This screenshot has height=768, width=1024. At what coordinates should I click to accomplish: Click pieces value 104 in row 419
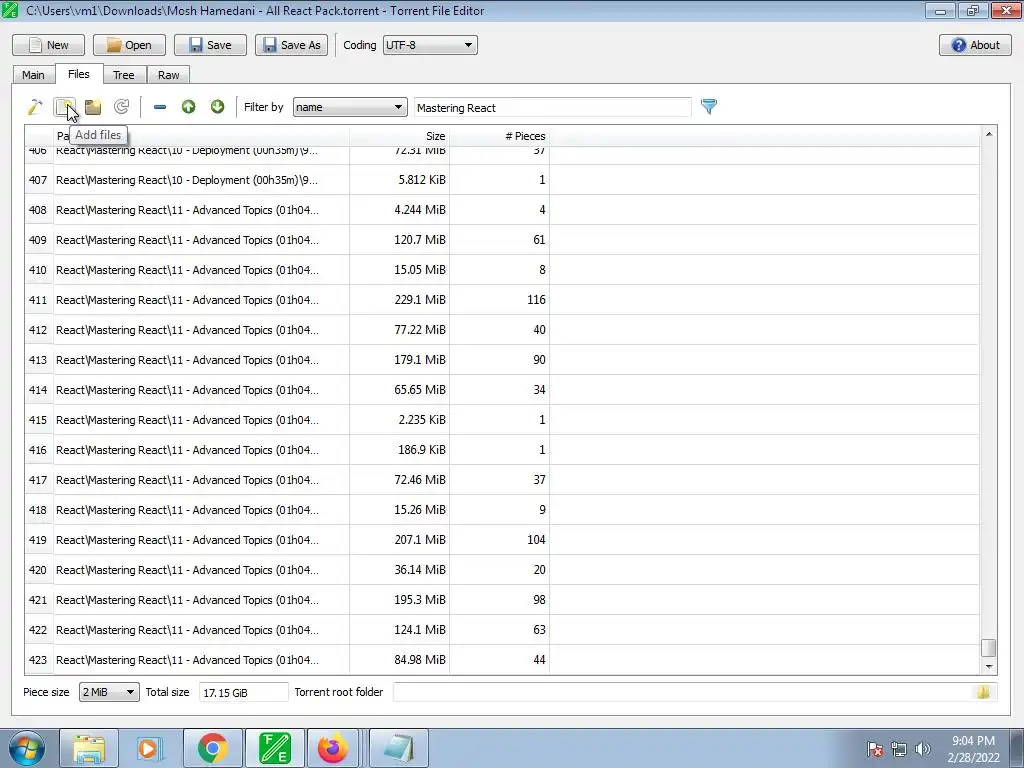pyautogui.click(x=499, y=540)
